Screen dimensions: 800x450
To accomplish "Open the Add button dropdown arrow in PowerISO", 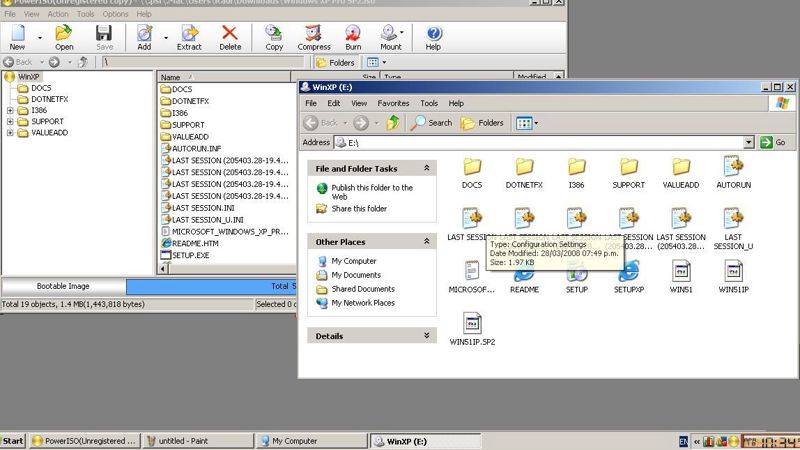I will point(166,38).
